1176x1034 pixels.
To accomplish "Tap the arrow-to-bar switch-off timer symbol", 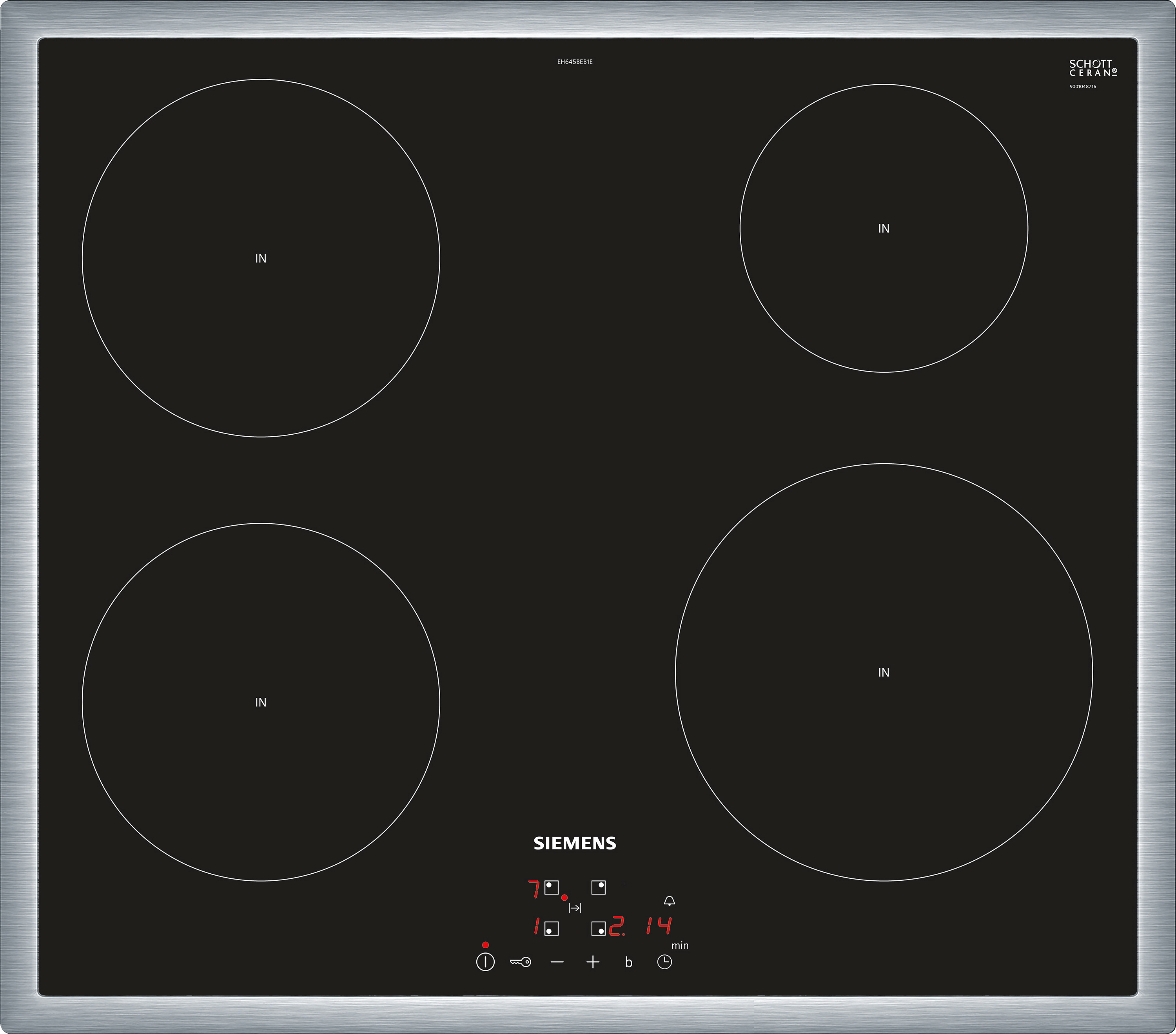I will point(575,909).
